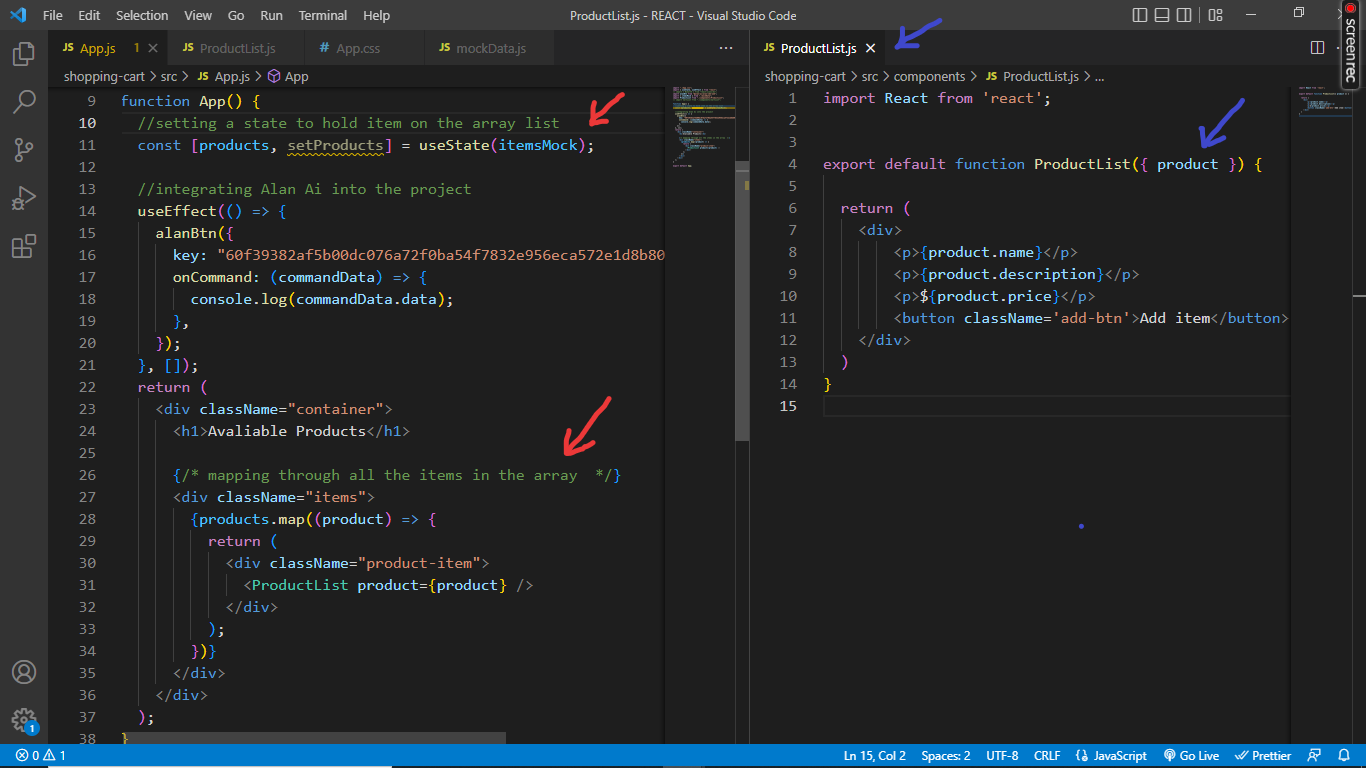Open the File menu
Image resolution: width=1366 pixels, height=768 pixels.
[53, 15]
